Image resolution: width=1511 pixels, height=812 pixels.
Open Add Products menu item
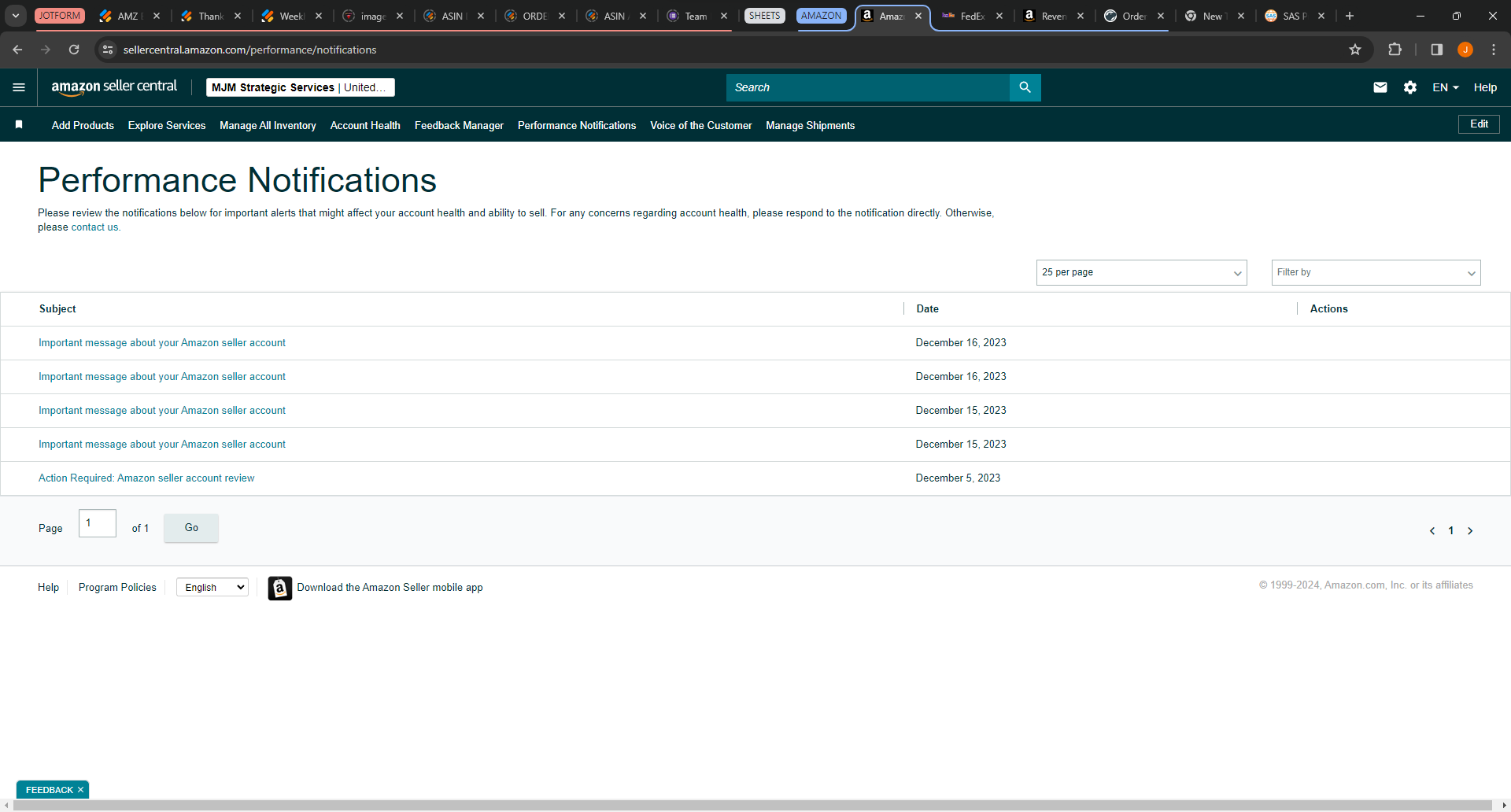[83, 125]
